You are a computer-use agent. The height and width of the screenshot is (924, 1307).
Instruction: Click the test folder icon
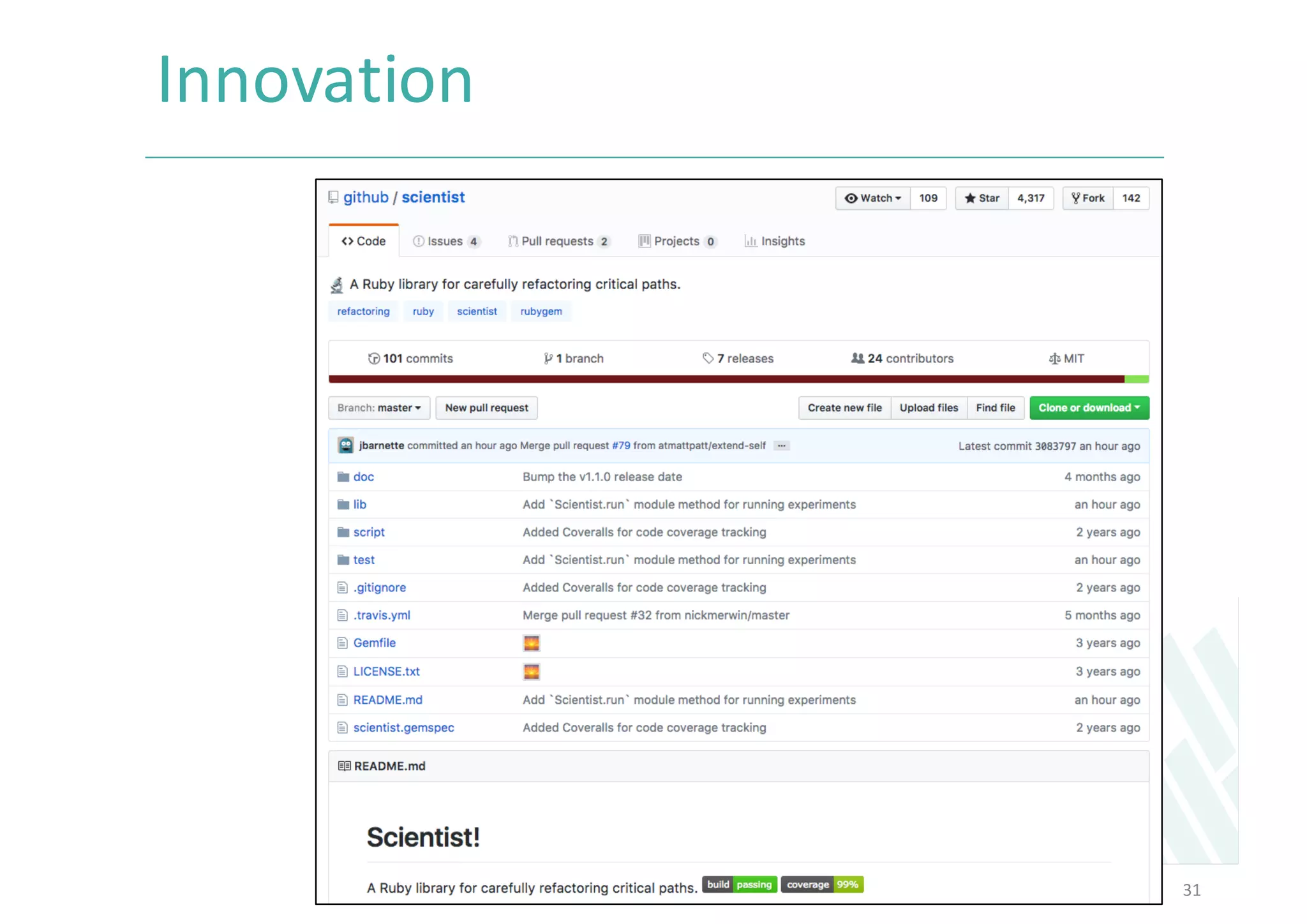click(x=343, y=560)
